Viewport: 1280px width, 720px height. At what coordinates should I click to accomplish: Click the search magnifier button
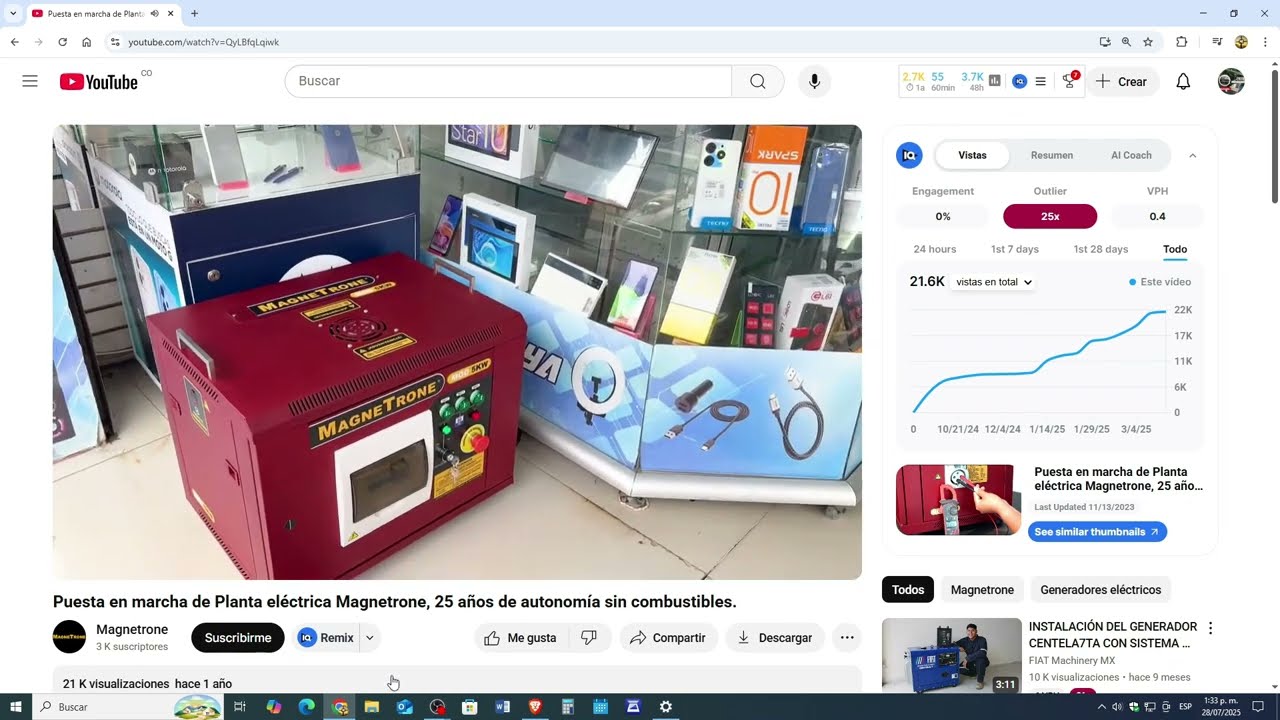tap(758, 81)
